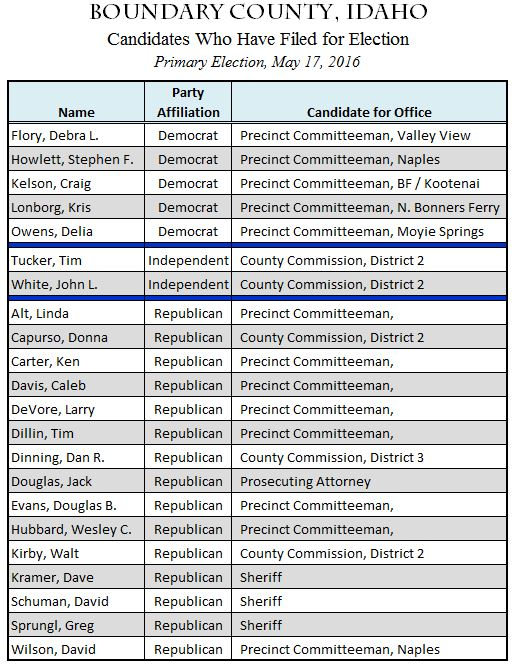Click Kramer, Dave's Sheriff office cell
The image size is (514, 668).
(369, 577)
